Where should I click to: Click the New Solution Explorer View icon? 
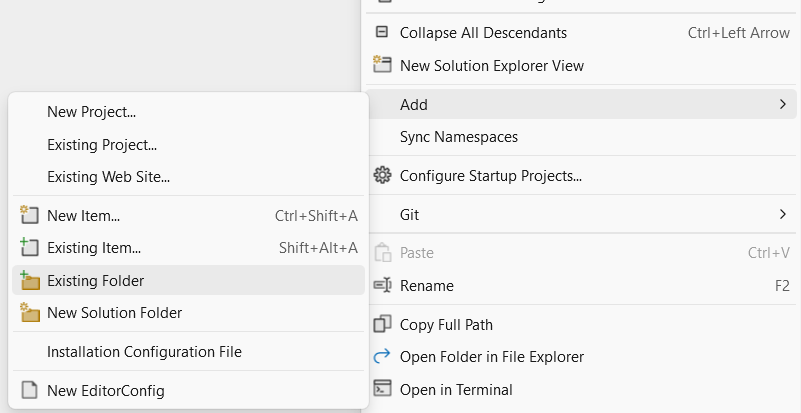(381, 65)
